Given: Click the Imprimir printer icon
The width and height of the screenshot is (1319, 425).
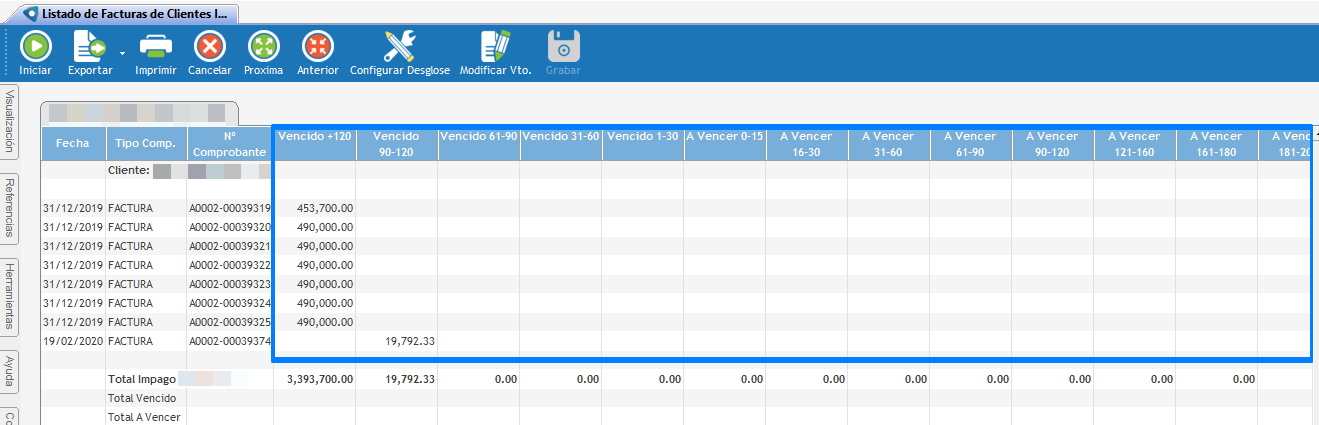Looking at the screenshot, I should pyautogui.click(x=156, y=47).
